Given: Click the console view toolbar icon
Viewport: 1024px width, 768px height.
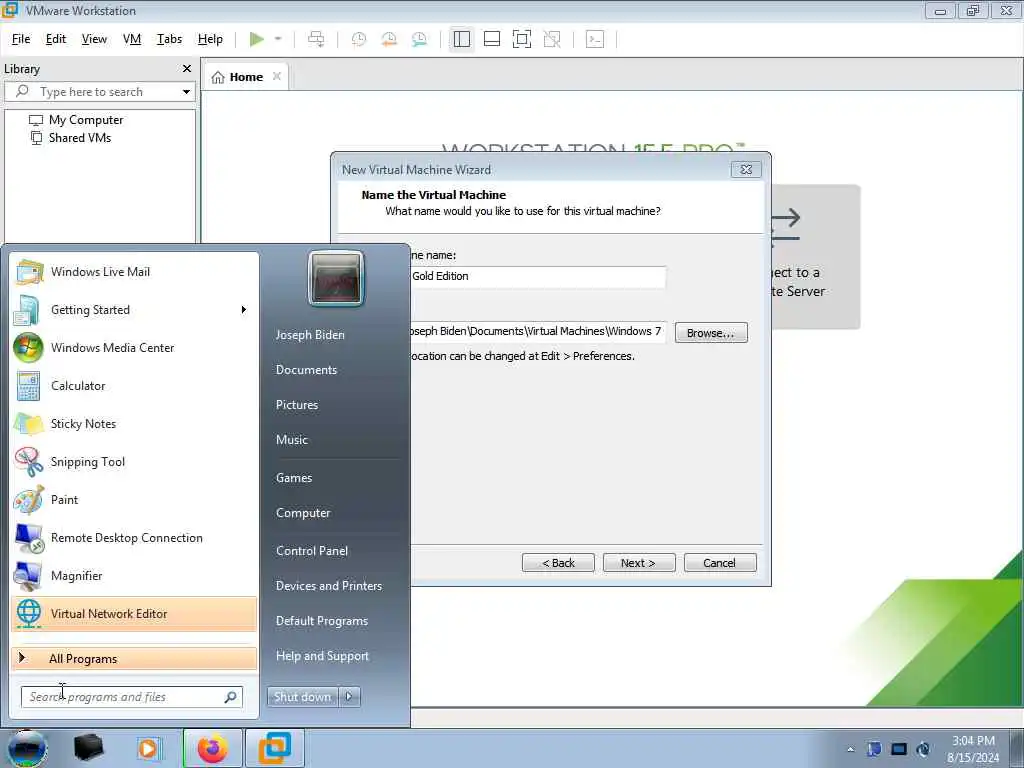Looking at the screenshot, I should 595,39.
